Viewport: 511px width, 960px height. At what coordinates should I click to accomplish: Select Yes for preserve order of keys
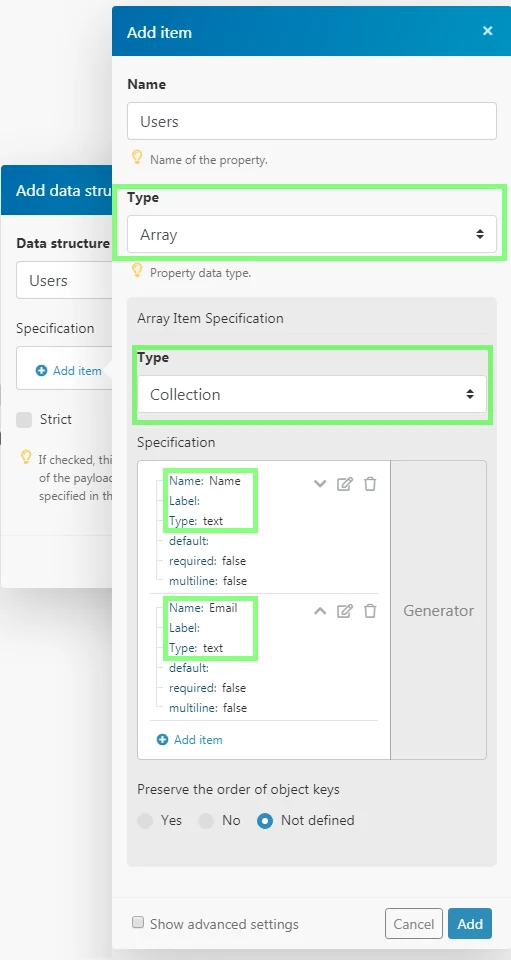[145, 820]
